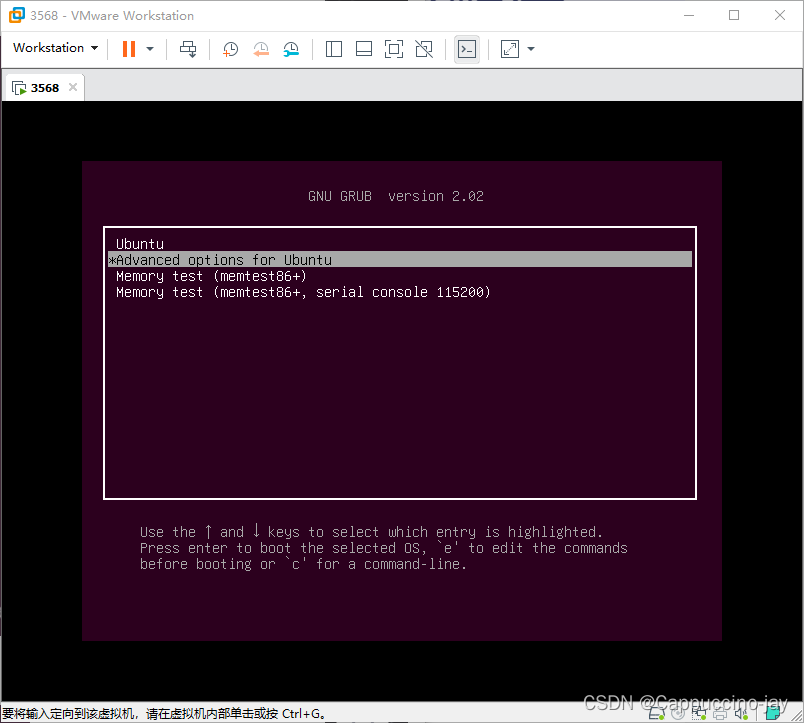Select memtest86+ serial console 115200 entry
Image resolution: width=804 pixels, height=723 pixels.
coord(400,292)
